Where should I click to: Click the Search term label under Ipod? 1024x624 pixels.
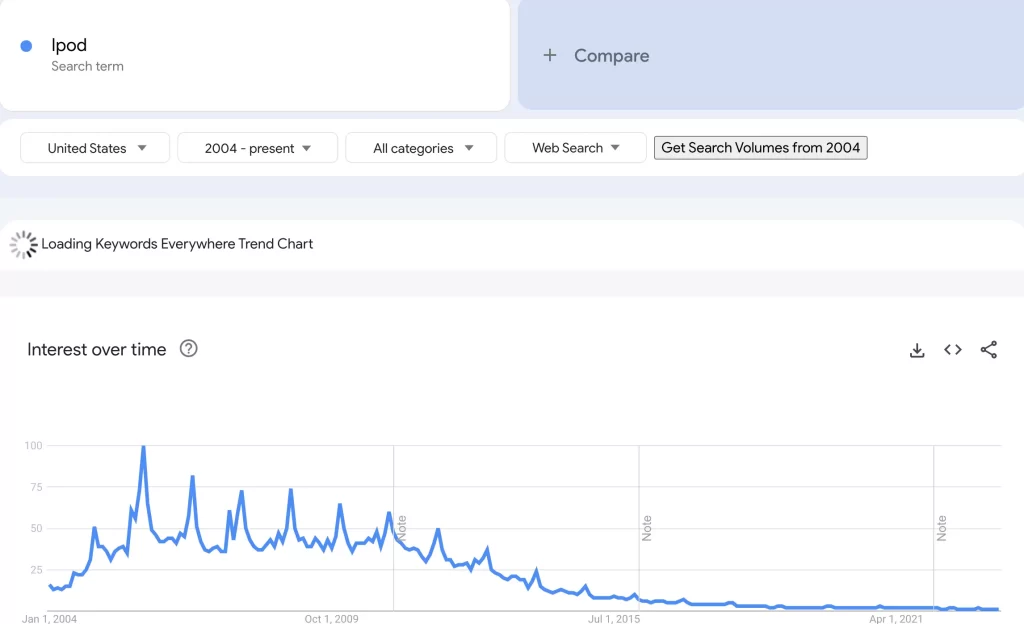(87, 66)
